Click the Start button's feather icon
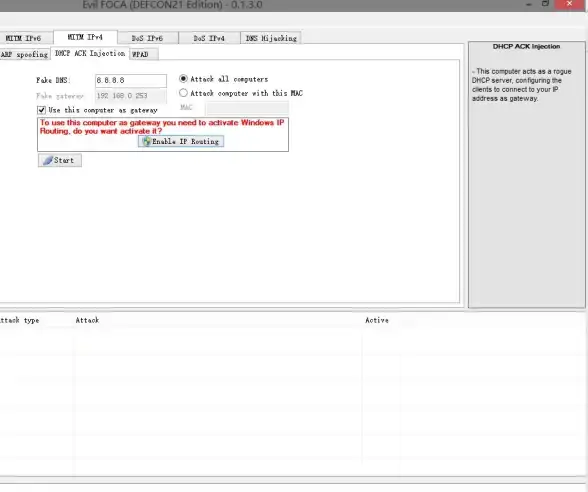588x492 pixels. (48, 160)
